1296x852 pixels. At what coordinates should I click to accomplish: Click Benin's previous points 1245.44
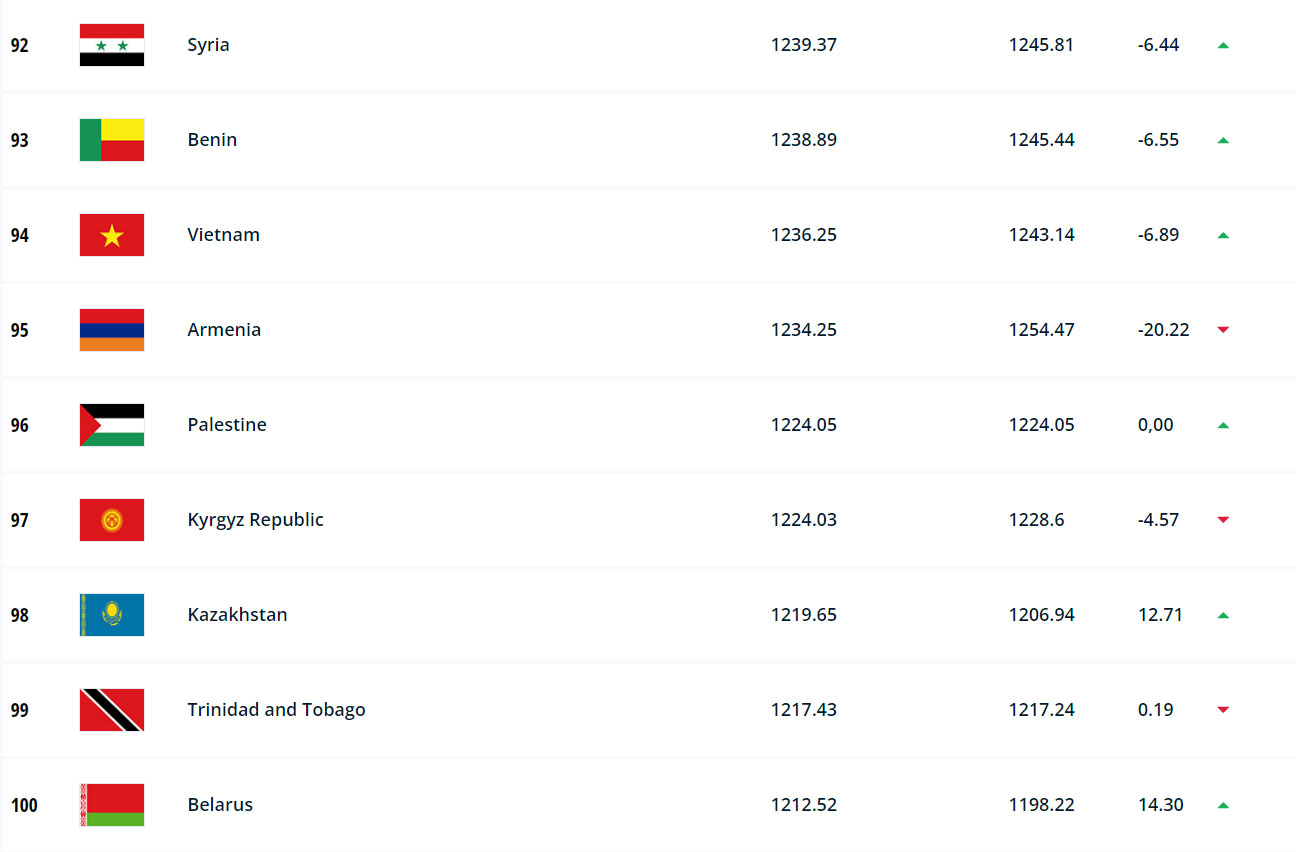[x=1041, y=140]
